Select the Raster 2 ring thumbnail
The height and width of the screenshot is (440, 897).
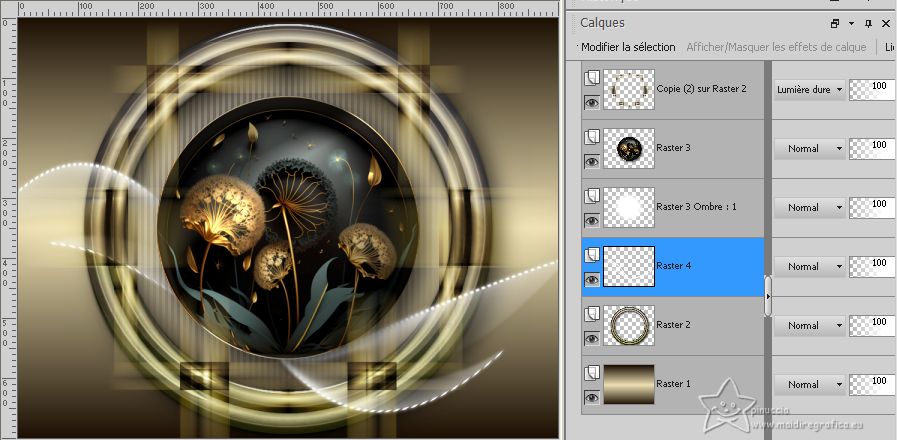(629, 325)
